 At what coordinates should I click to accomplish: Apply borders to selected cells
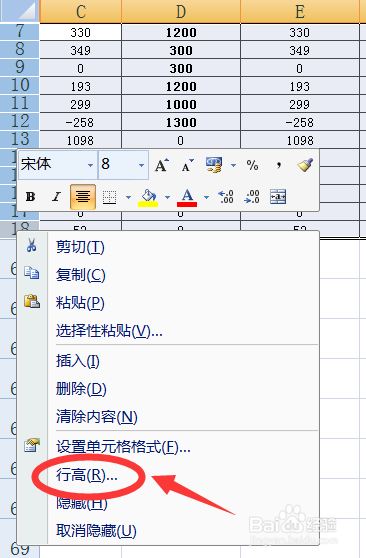click(x=109, y=197)
